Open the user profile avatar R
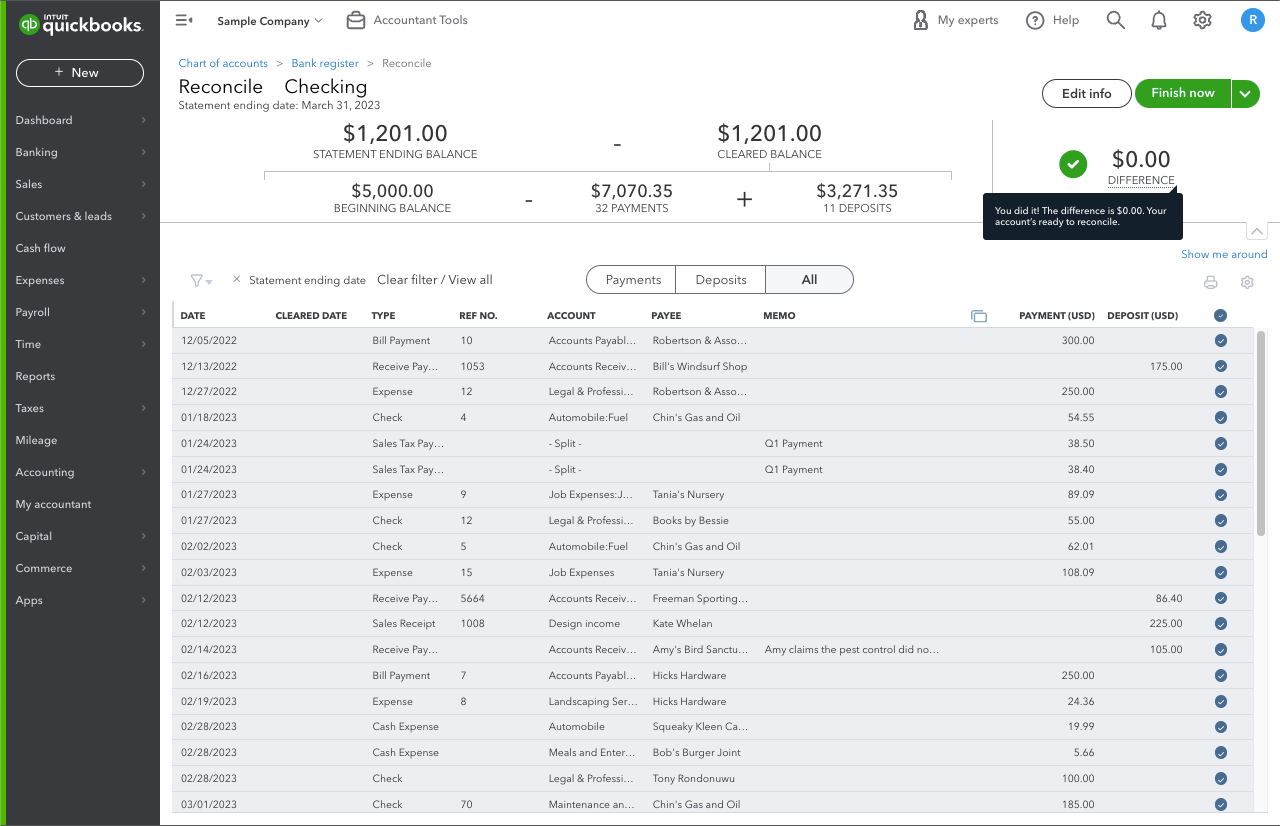Screen dimensions: 1280x826 (1253, 20)
